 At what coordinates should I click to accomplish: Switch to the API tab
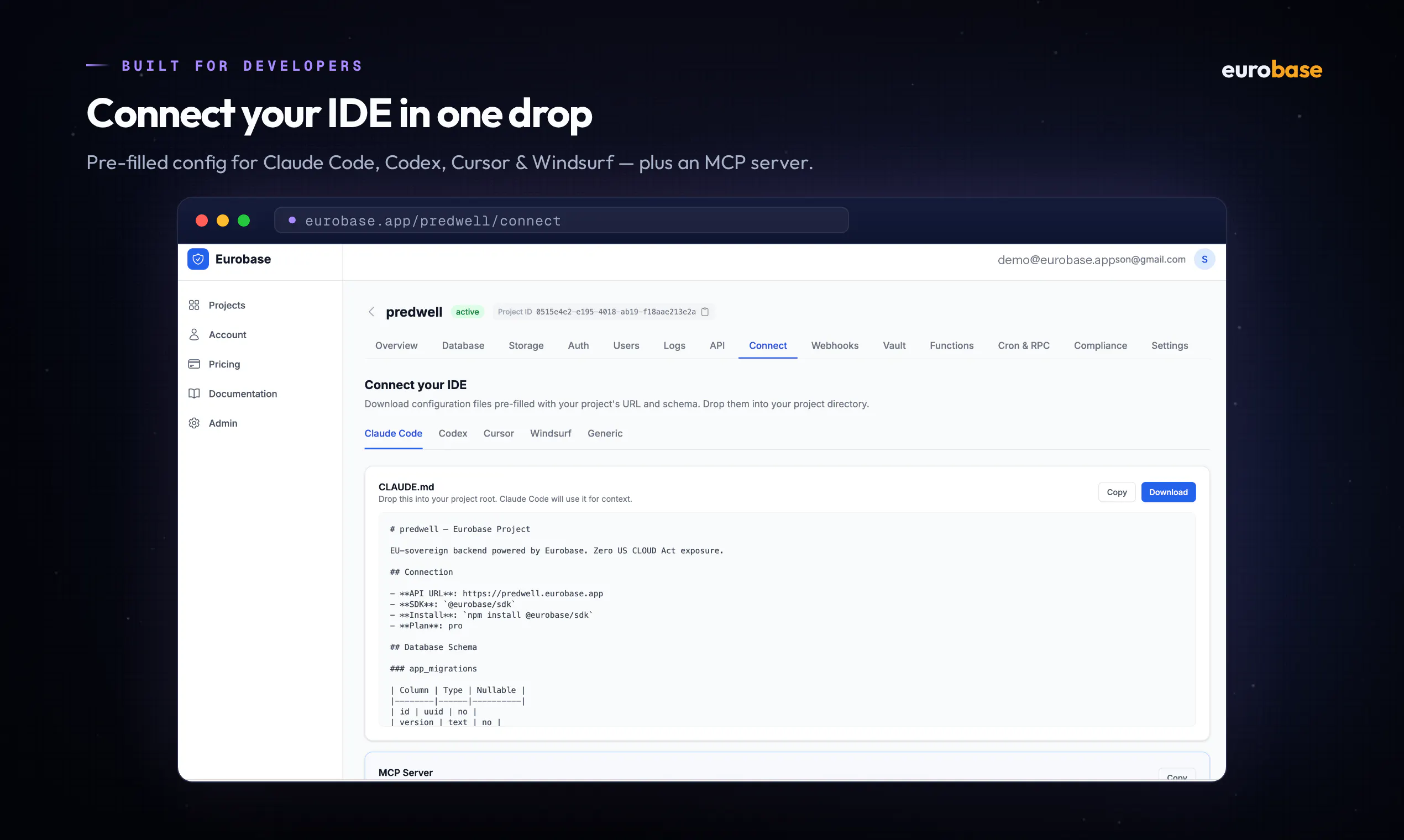tap(717, 345)
